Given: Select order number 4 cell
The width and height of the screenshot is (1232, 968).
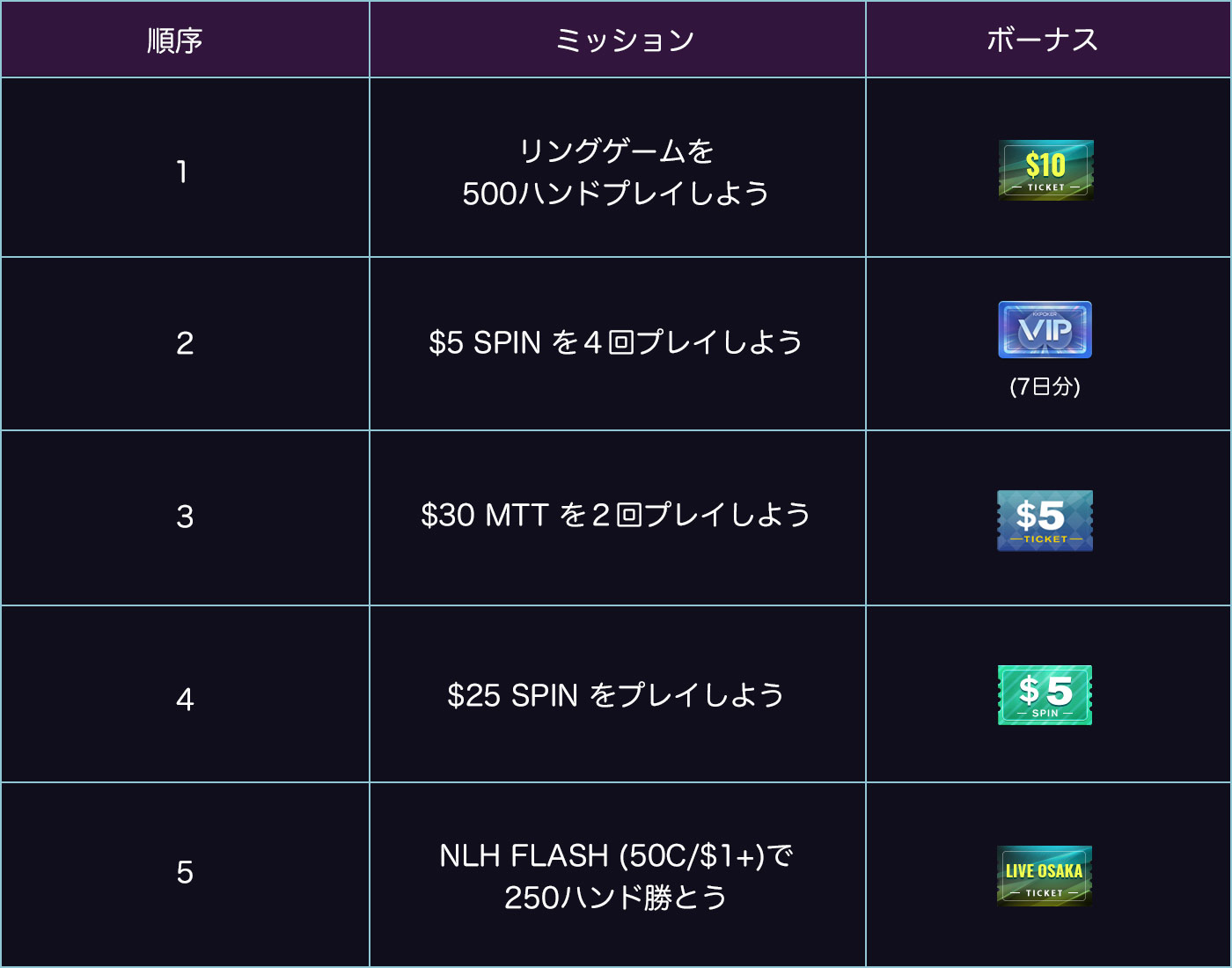Looking at the screenshot, I should click(185, 694).
